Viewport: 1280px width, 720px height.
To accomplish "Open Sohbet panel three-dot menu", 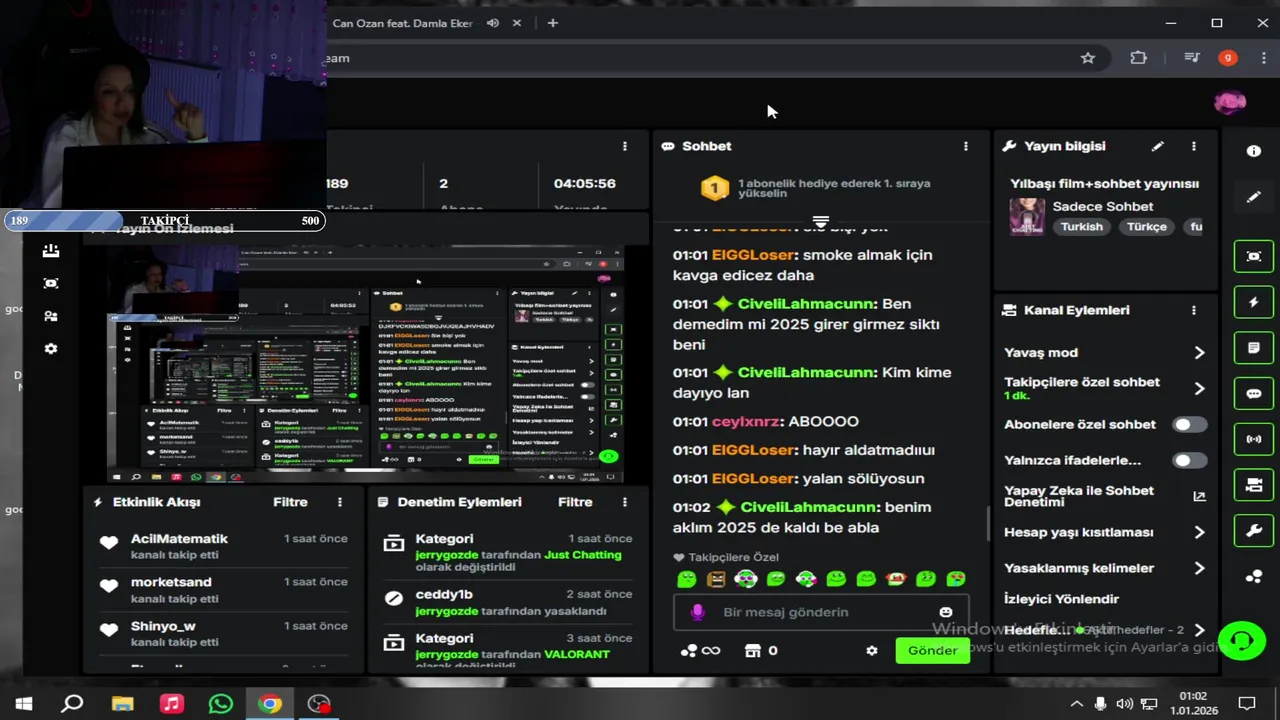I will pos(966,146).
